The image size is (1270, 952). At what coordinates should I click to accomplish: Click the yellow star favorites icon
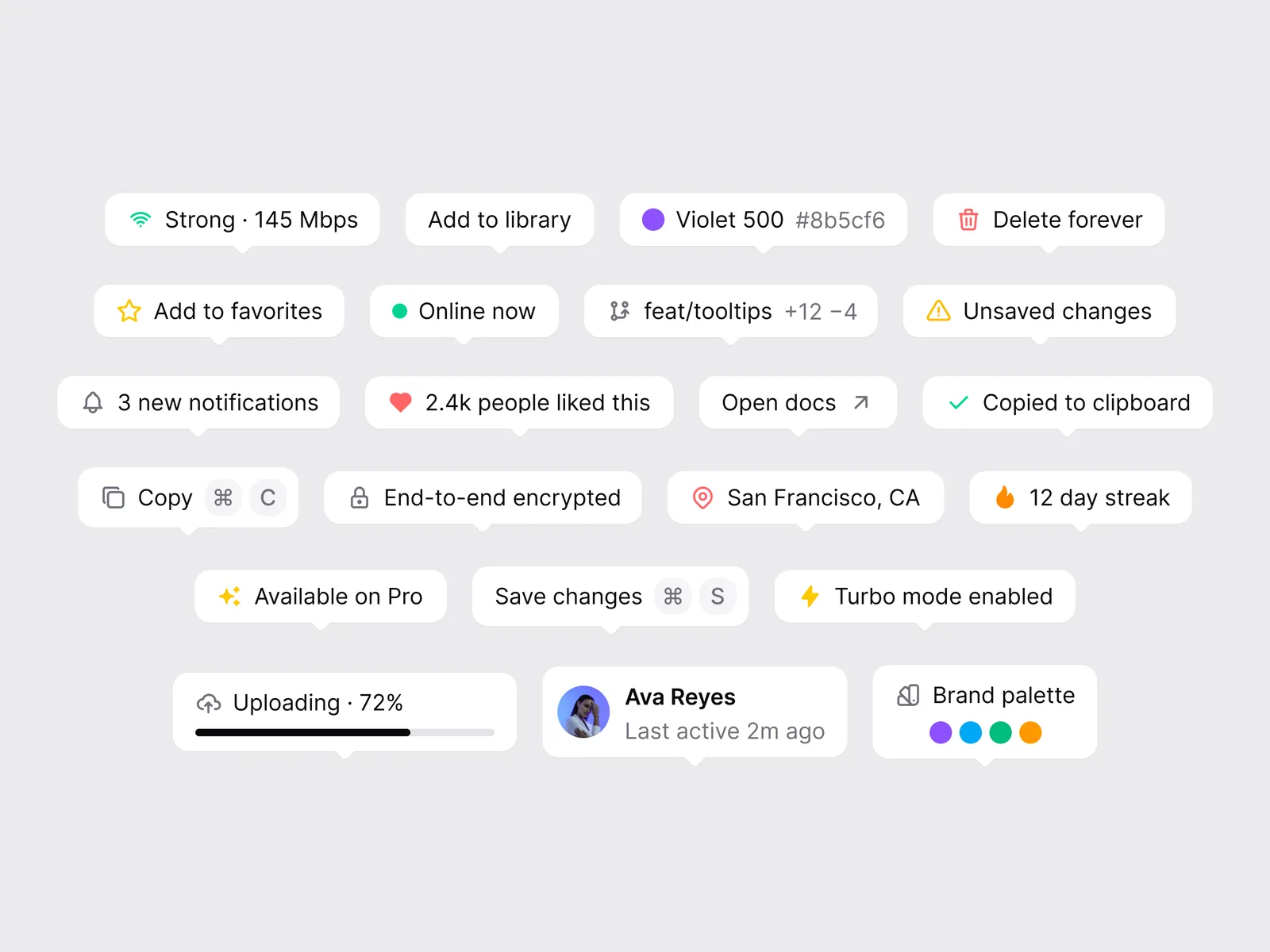[x=129, y=311]
